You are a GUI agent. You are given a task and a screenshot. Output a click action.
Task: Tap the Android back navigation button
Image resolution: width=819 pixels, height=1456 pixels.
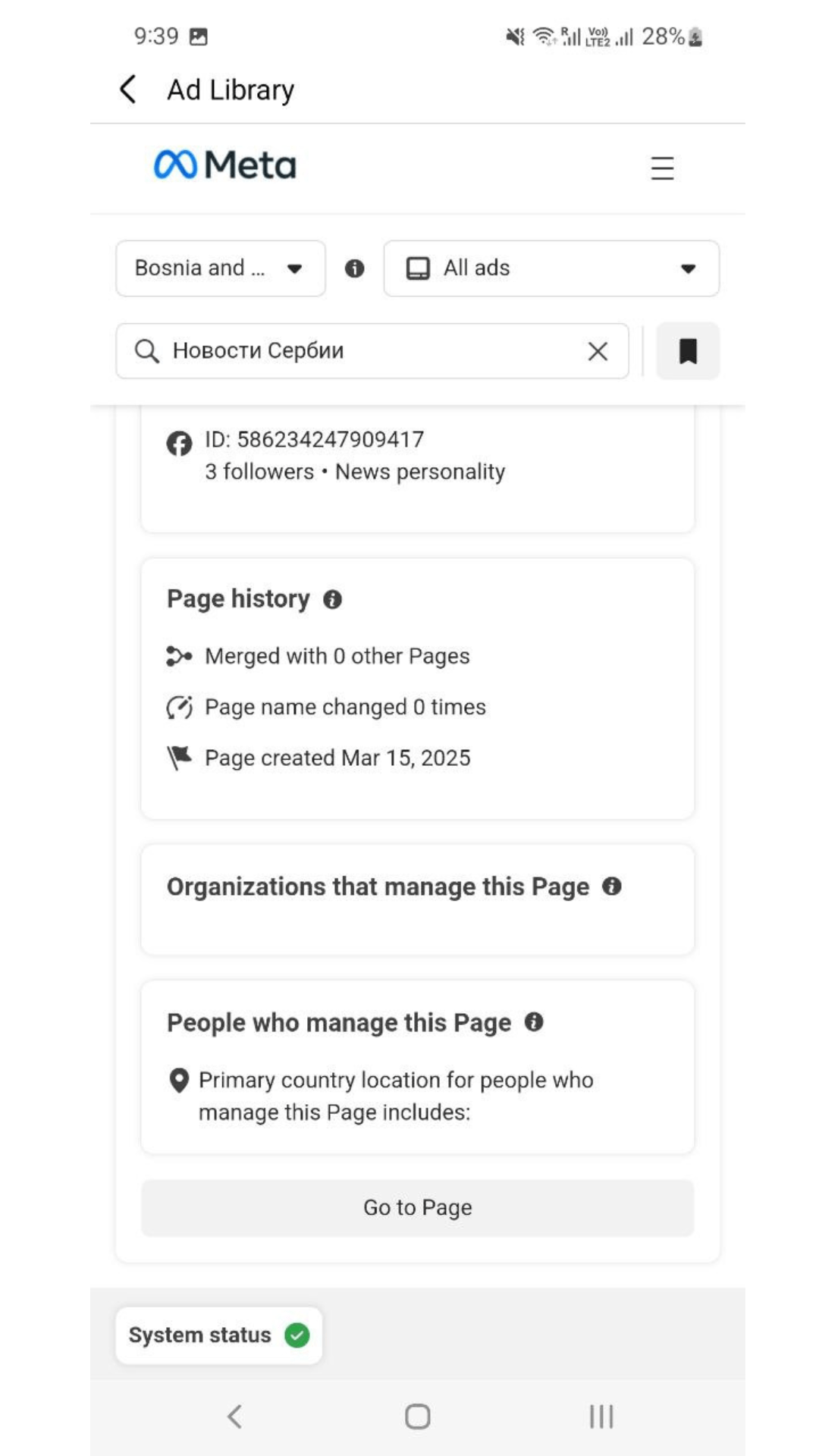(x=234, y=1416)
